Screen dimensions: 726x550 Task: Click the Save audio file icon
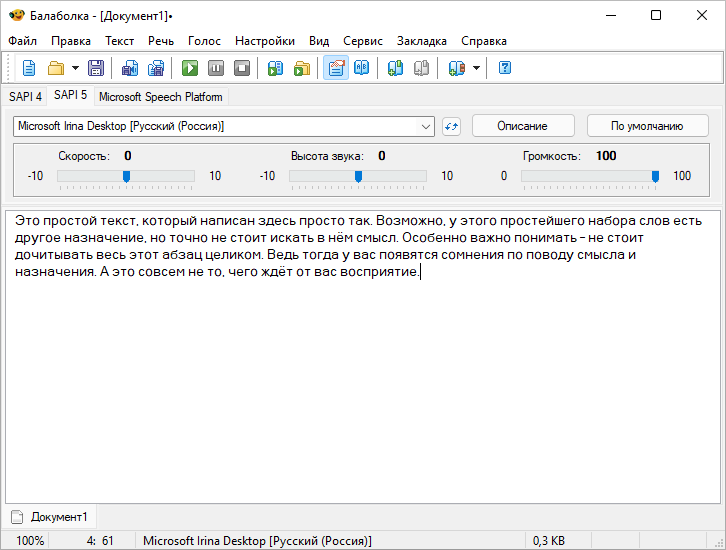[x=129, y=68]
